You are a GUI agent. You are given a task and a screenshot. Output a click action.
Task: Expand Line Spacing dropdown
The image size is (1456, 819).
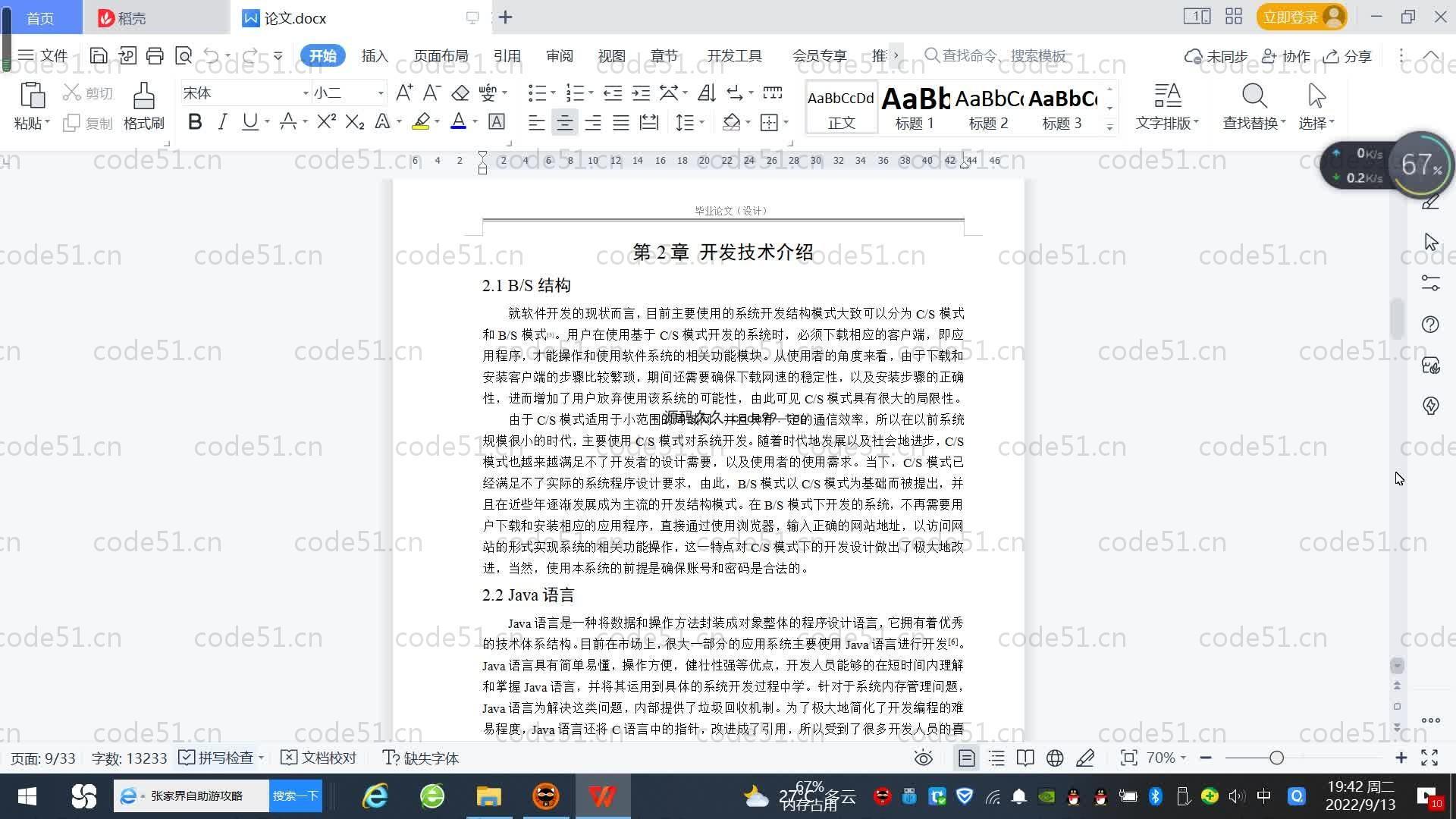click(701, 122)
